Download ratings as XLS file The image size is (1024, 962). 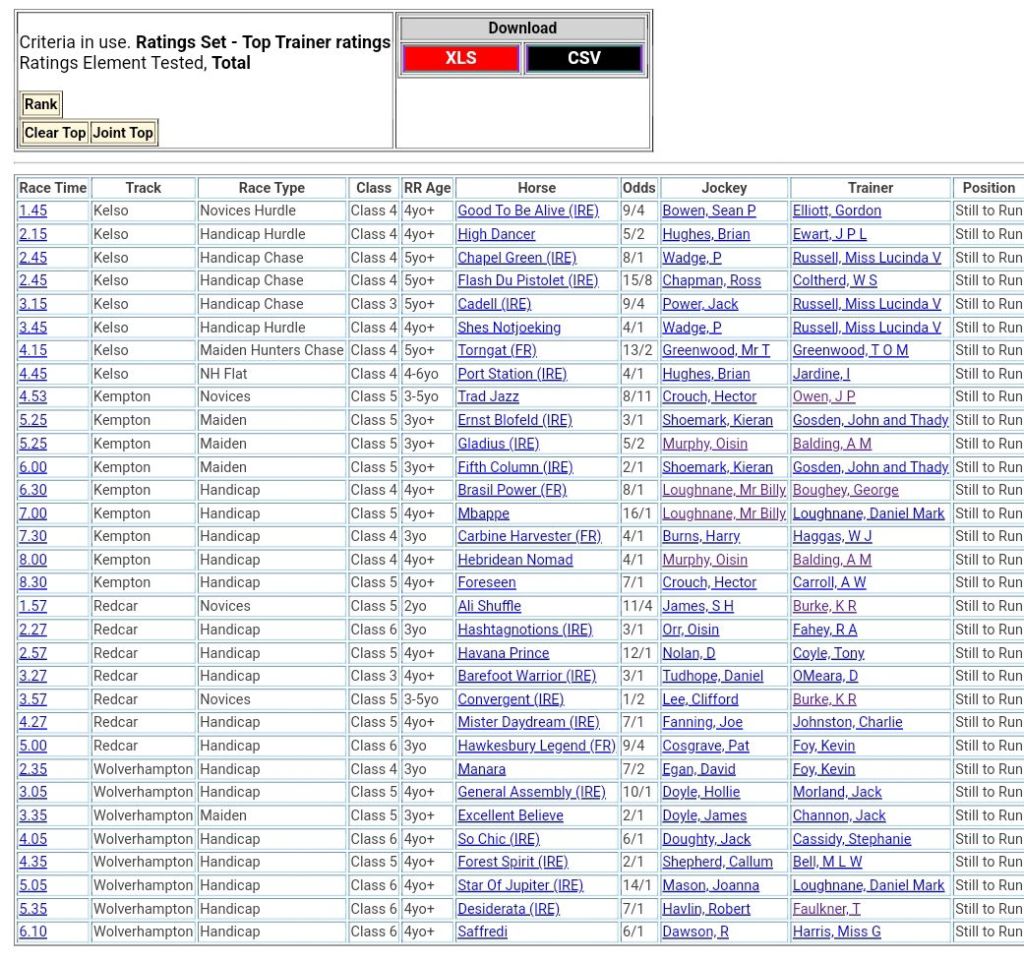pyautogui.click(x=461, y=58)
